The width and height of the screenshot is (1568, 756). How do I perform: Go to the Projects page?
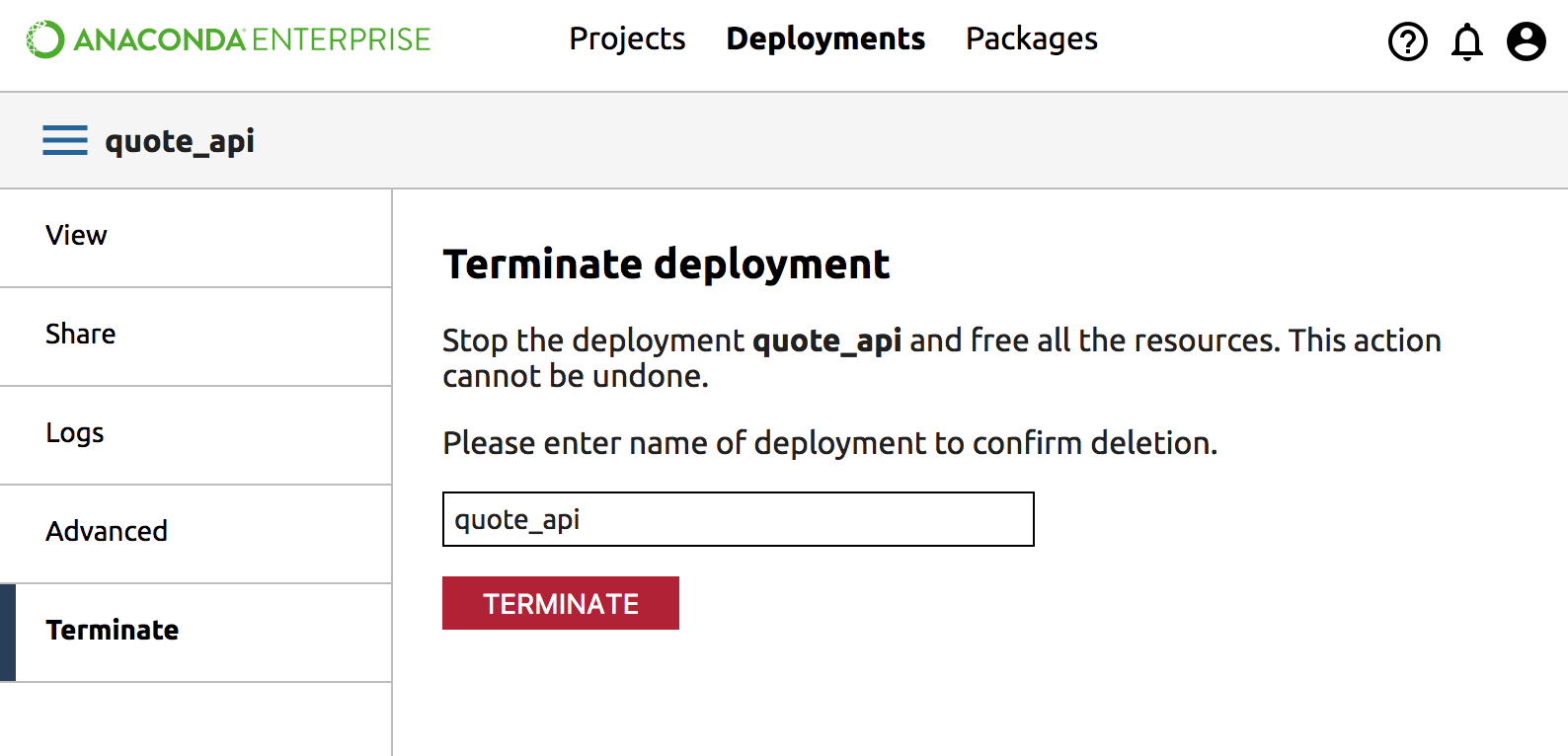627,38
